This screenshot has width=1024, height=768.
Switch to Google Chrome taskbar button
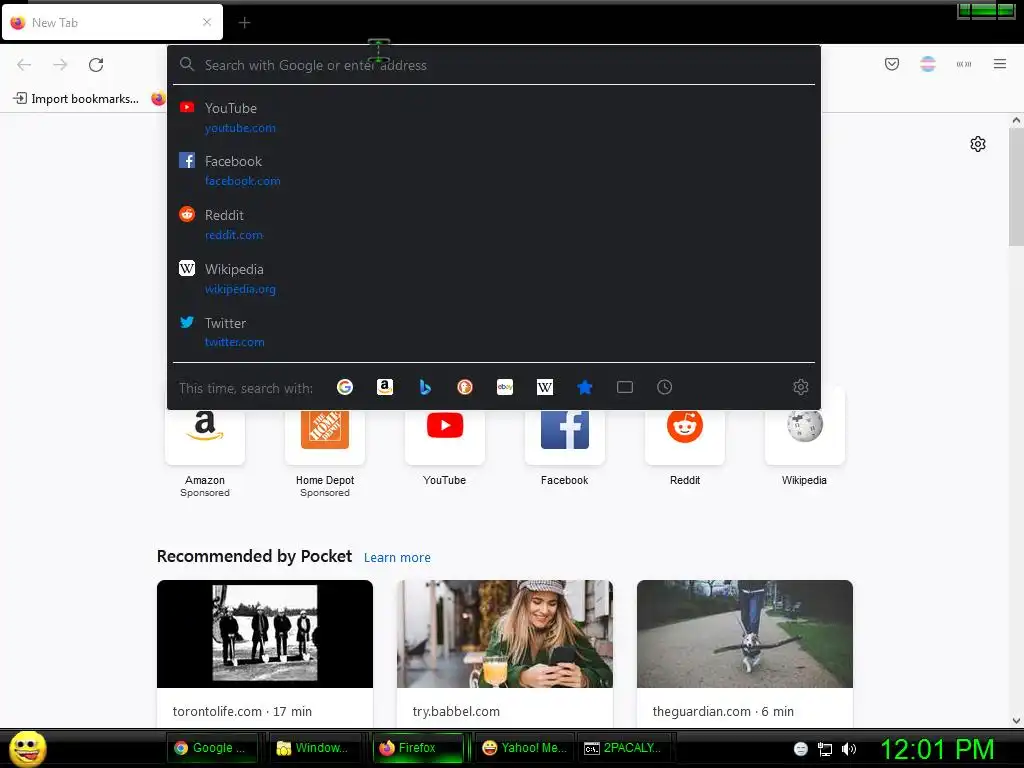(x=212, y=748)
